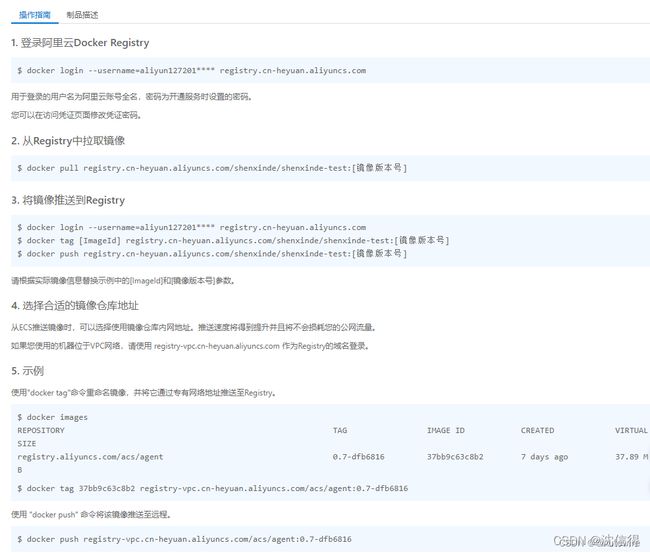This screenshot has height=553, width=650.
Task: Click the 7 days ago created value
Action: (x=544, y=457)
